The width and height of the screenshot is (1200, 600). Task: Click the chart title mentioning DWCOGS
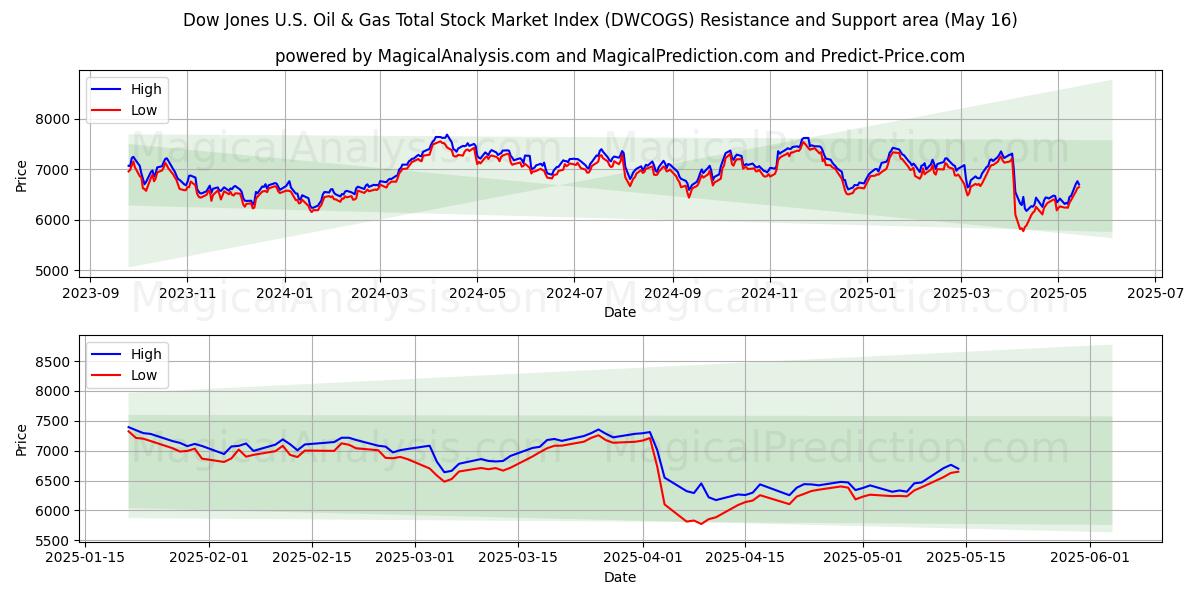click(600, 20)
